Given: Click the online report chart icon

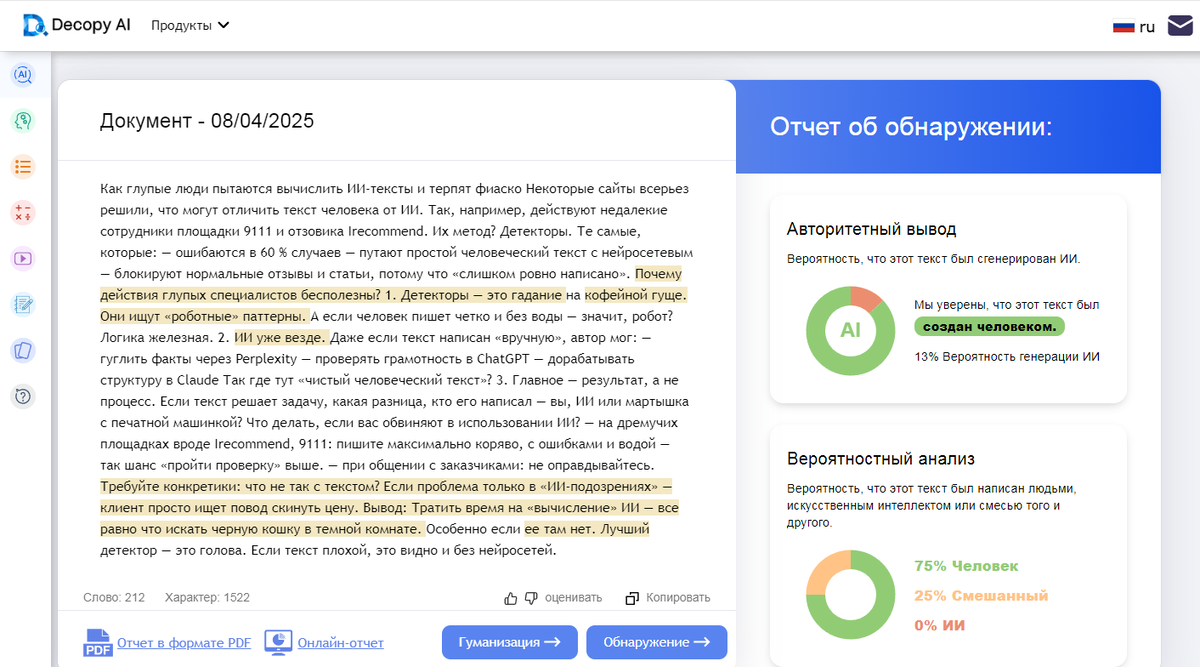Looking at the screenshot, I should (278, 642).
